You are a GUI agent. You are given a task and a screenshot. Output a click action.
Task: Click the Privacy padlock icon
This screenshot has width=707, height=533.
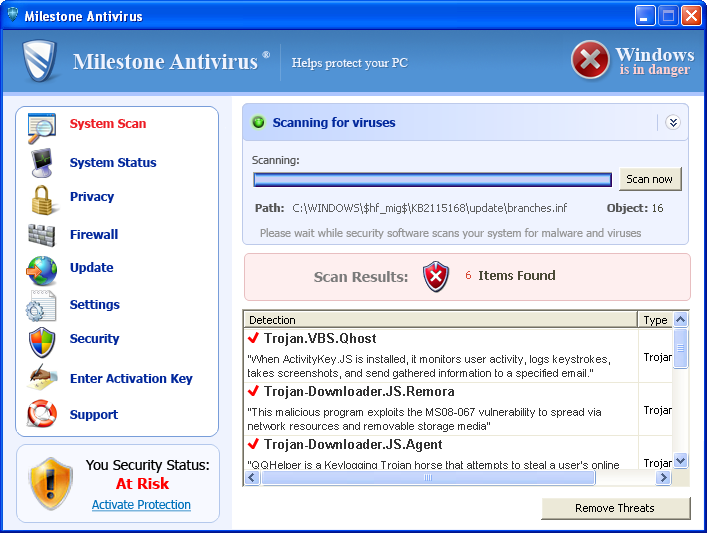click(x=42, y=200)
